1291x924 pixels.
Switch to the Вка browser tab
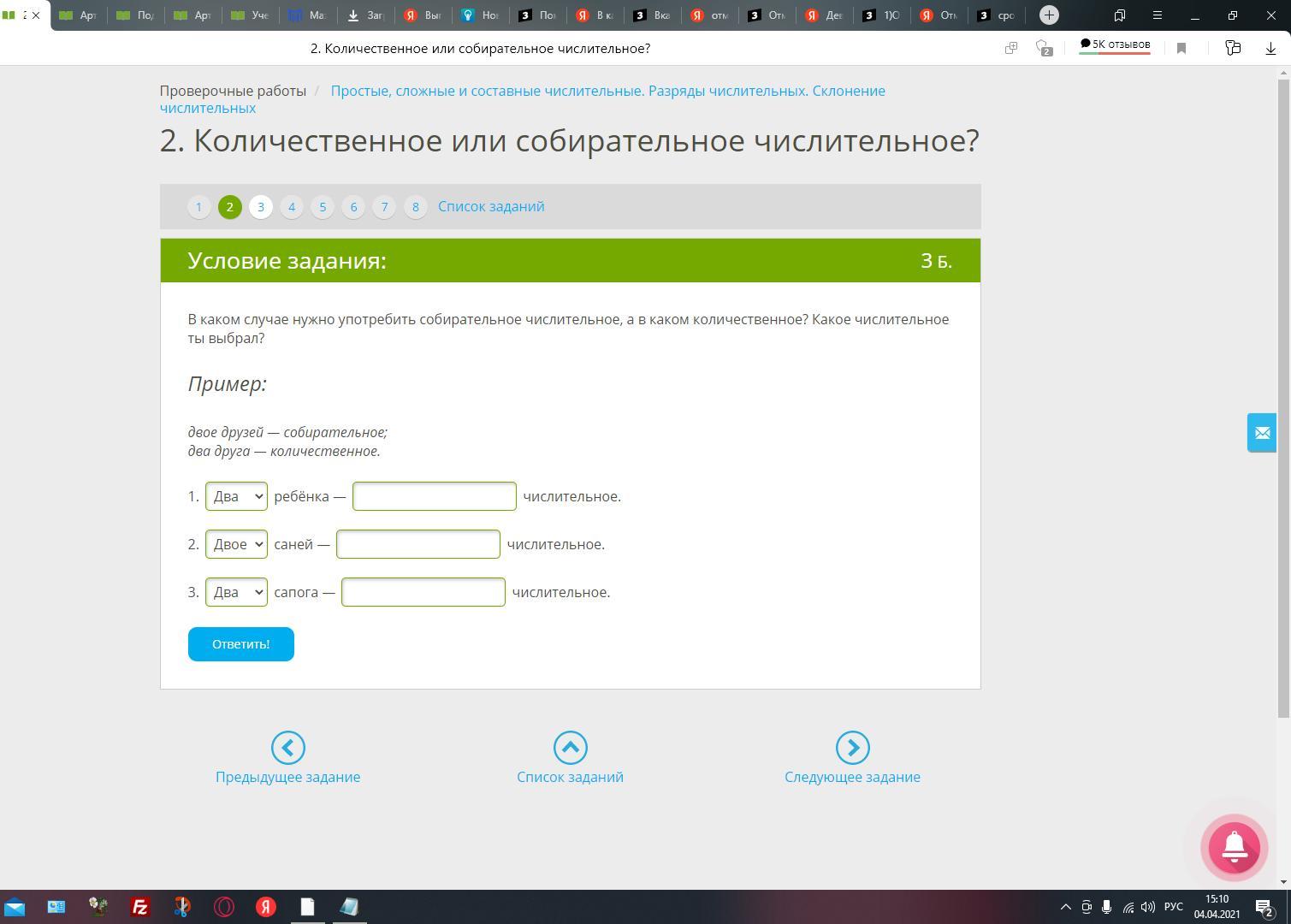pos(653,15)
